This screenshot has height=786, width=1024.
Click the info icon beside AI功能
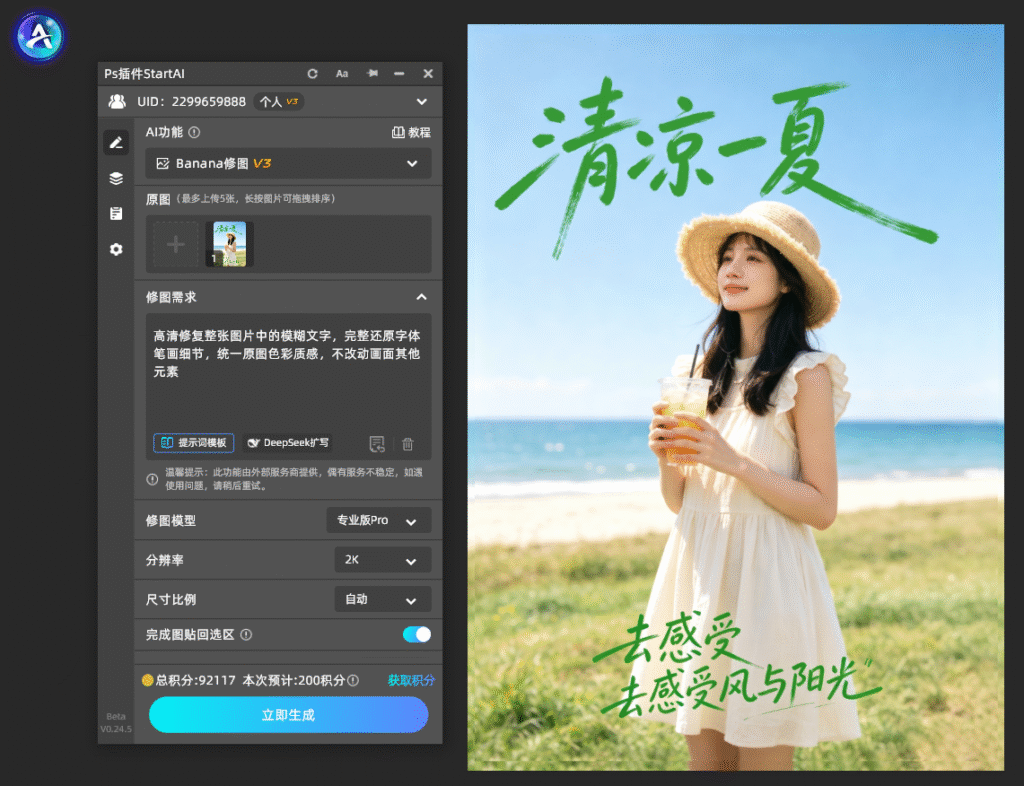194,133
